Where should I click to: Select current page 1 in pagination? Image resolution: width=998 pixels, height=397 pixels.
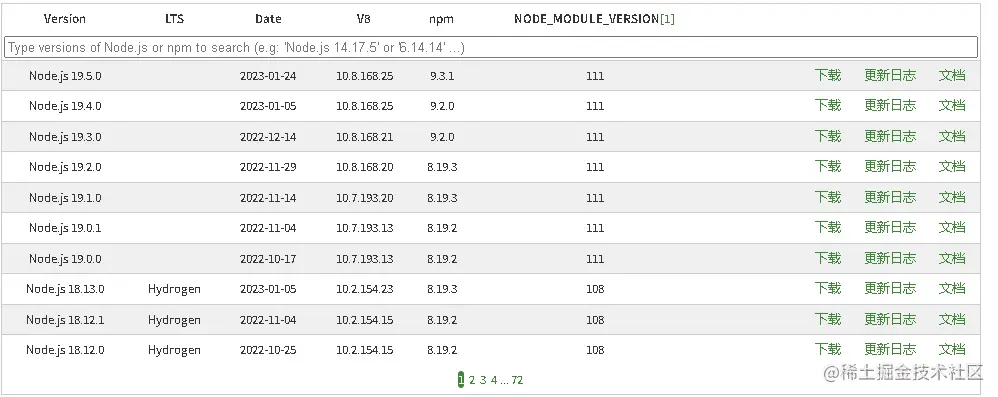[461, 380]
